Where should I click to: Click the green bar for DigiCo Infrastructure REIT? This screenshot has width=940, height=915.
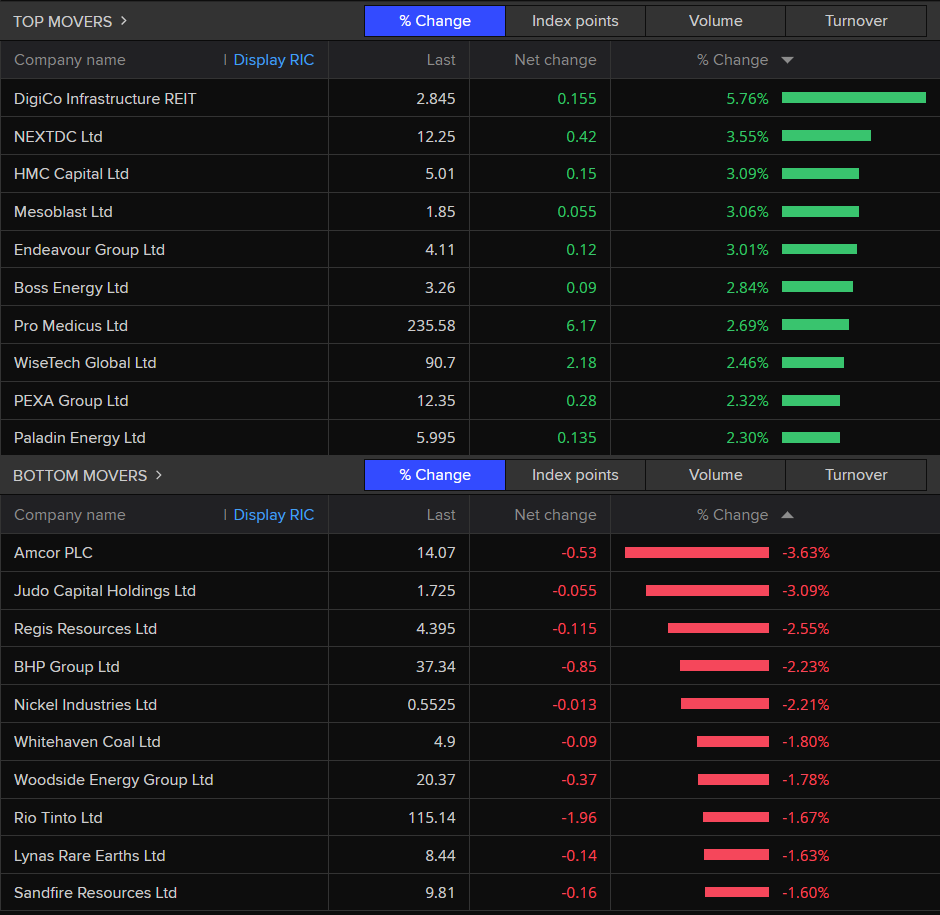pyautogui.click(x=854, y=98)
